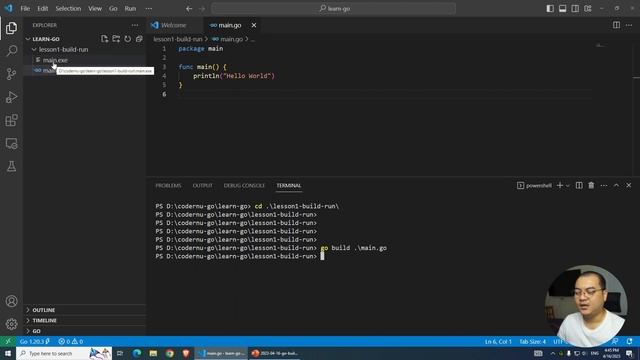Create a new folder in LEARN-GO
The height and width of the screenshot is (360, 640).
pyautogui.click(x=116, y=39)
